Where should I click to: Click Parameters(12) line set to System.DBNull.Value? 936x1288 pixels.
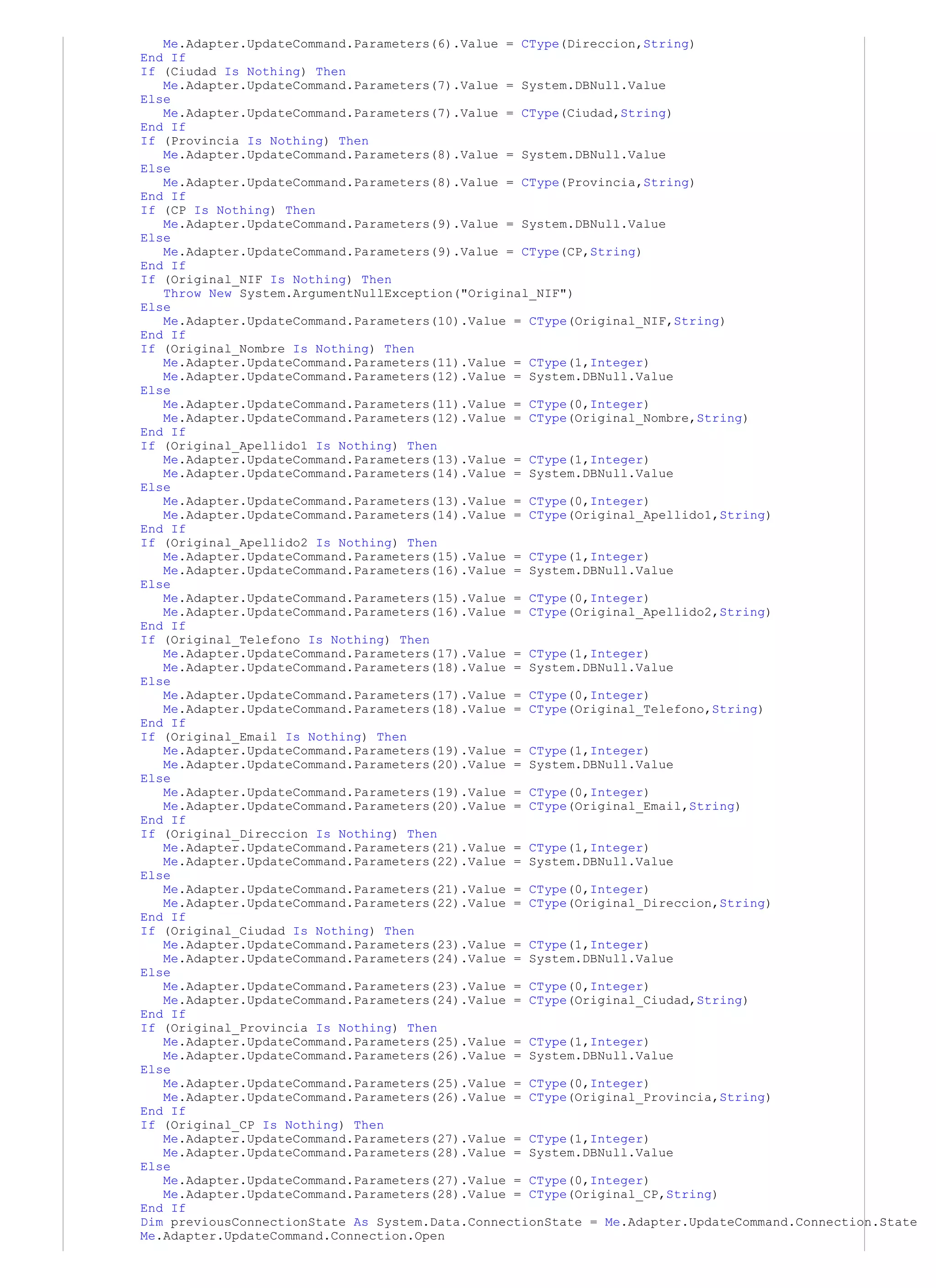click(x=418, y=376)
